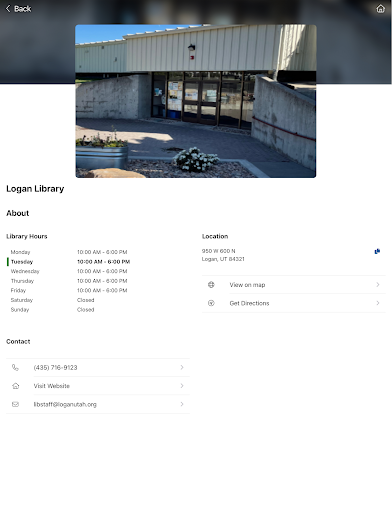Select Get Directions
The height and width of the screenshot is (512, 392).
(x=293, y=303)
